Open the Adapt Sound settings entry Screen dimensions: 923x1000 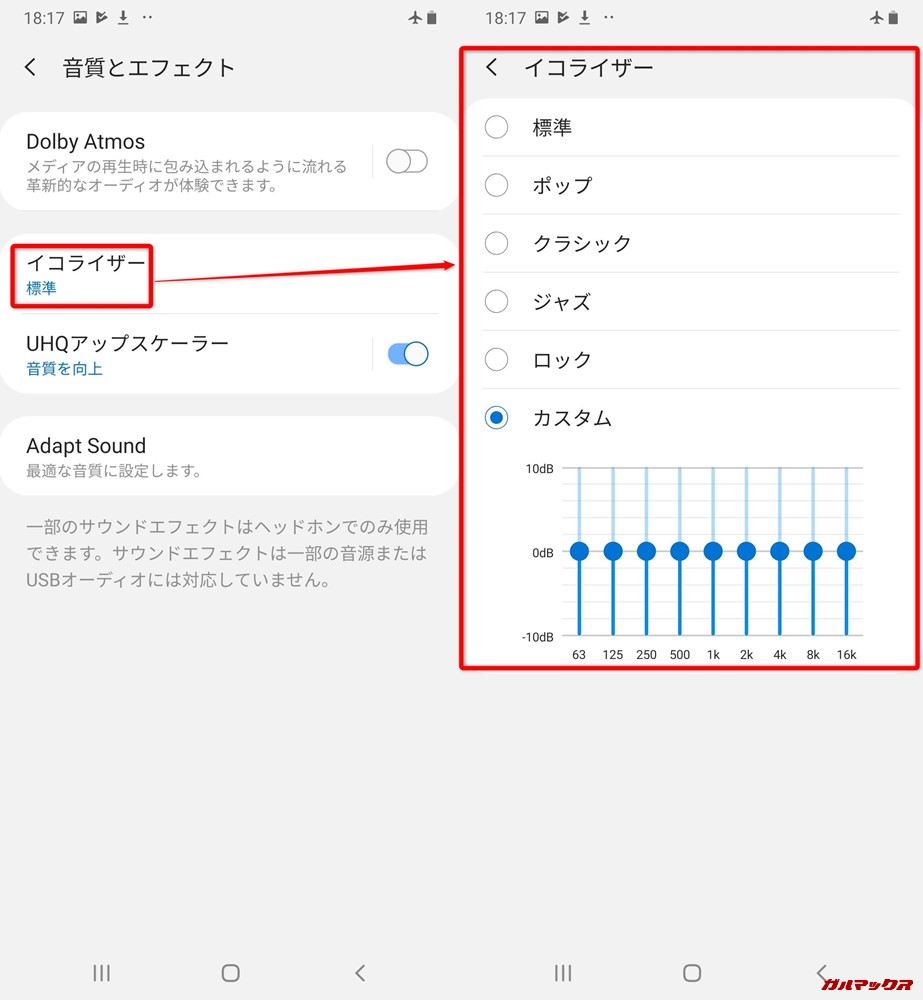tap(86, 445)
